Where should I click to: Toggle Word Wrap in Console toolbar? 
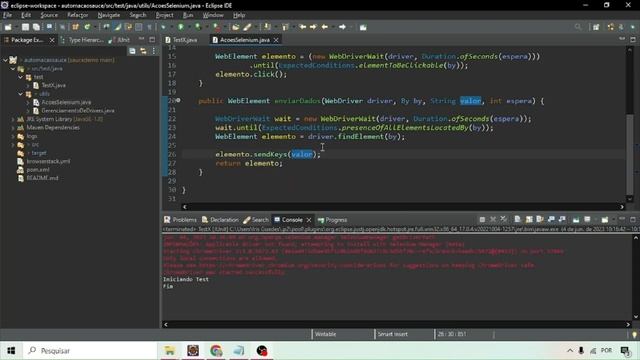click(x=540, y=220)
